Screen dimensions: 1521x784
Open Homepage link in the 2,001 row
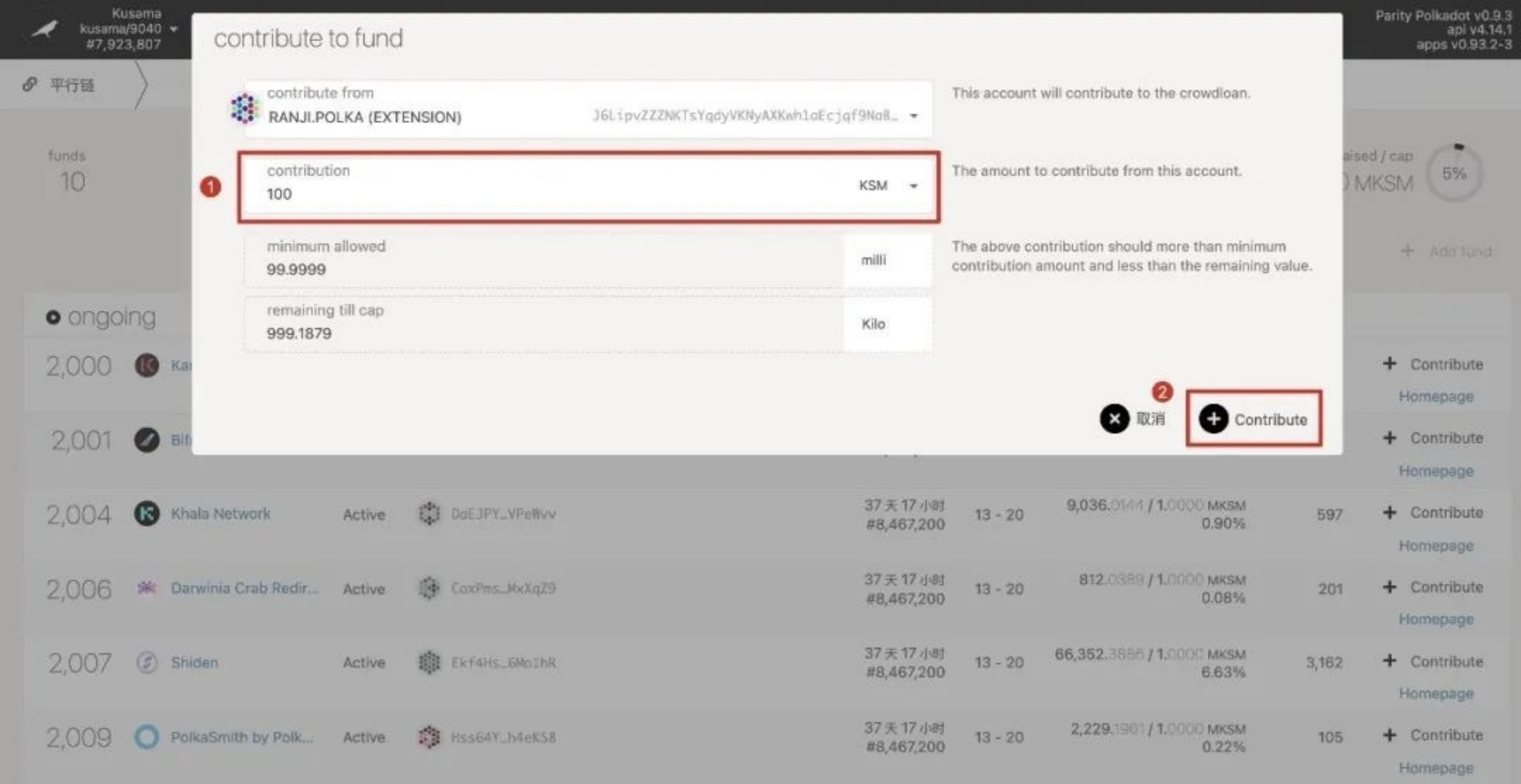point(1436,470)
